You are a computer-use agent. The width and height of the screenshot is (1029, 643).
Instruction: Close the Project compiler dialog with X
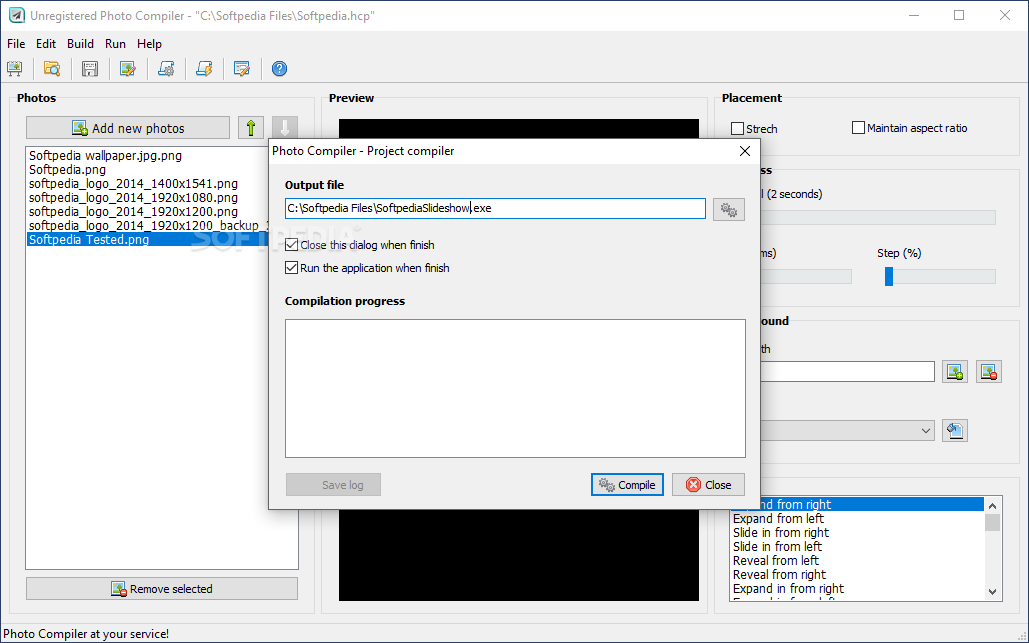pos(745,151)
